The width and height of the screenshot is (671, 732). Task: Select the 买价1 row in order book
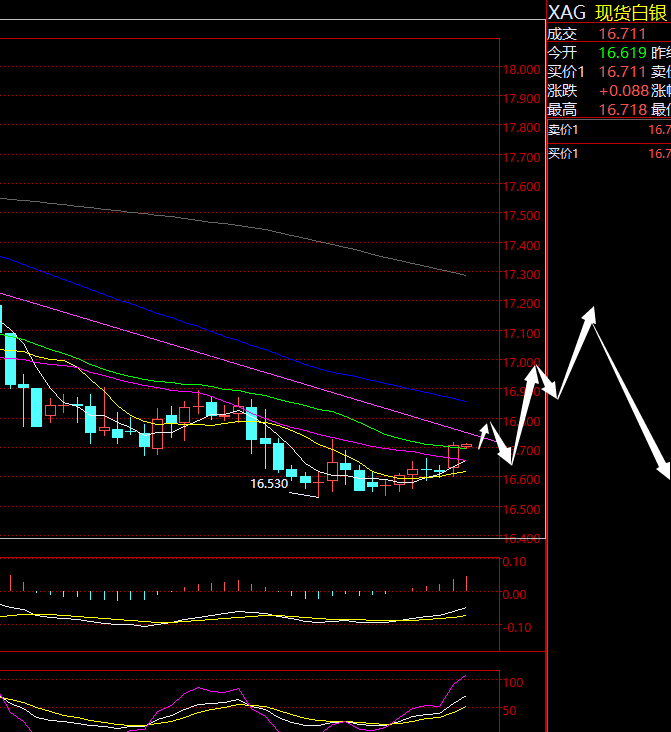(609, 154)
